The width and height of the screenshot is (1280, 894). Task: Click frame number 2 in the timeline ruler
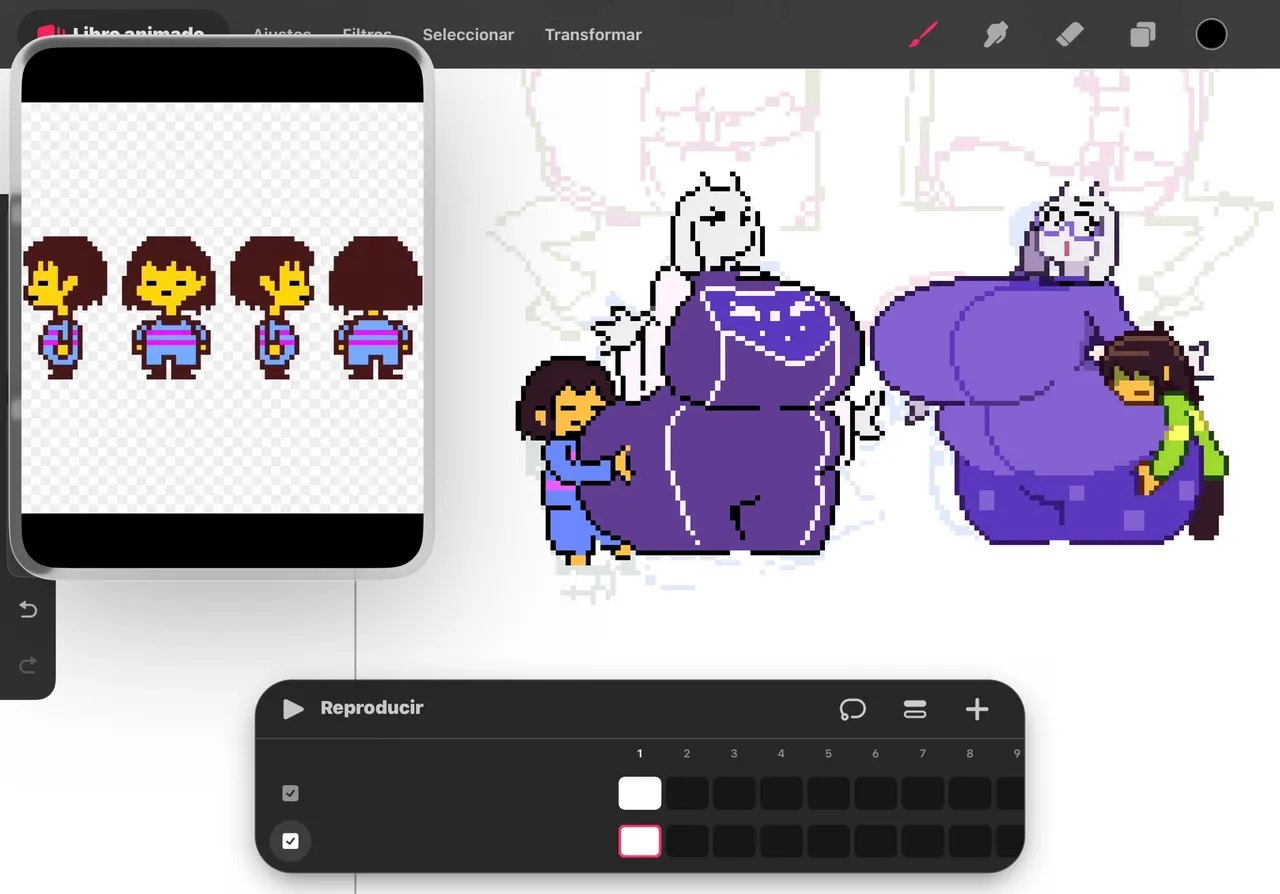point(687,754)
